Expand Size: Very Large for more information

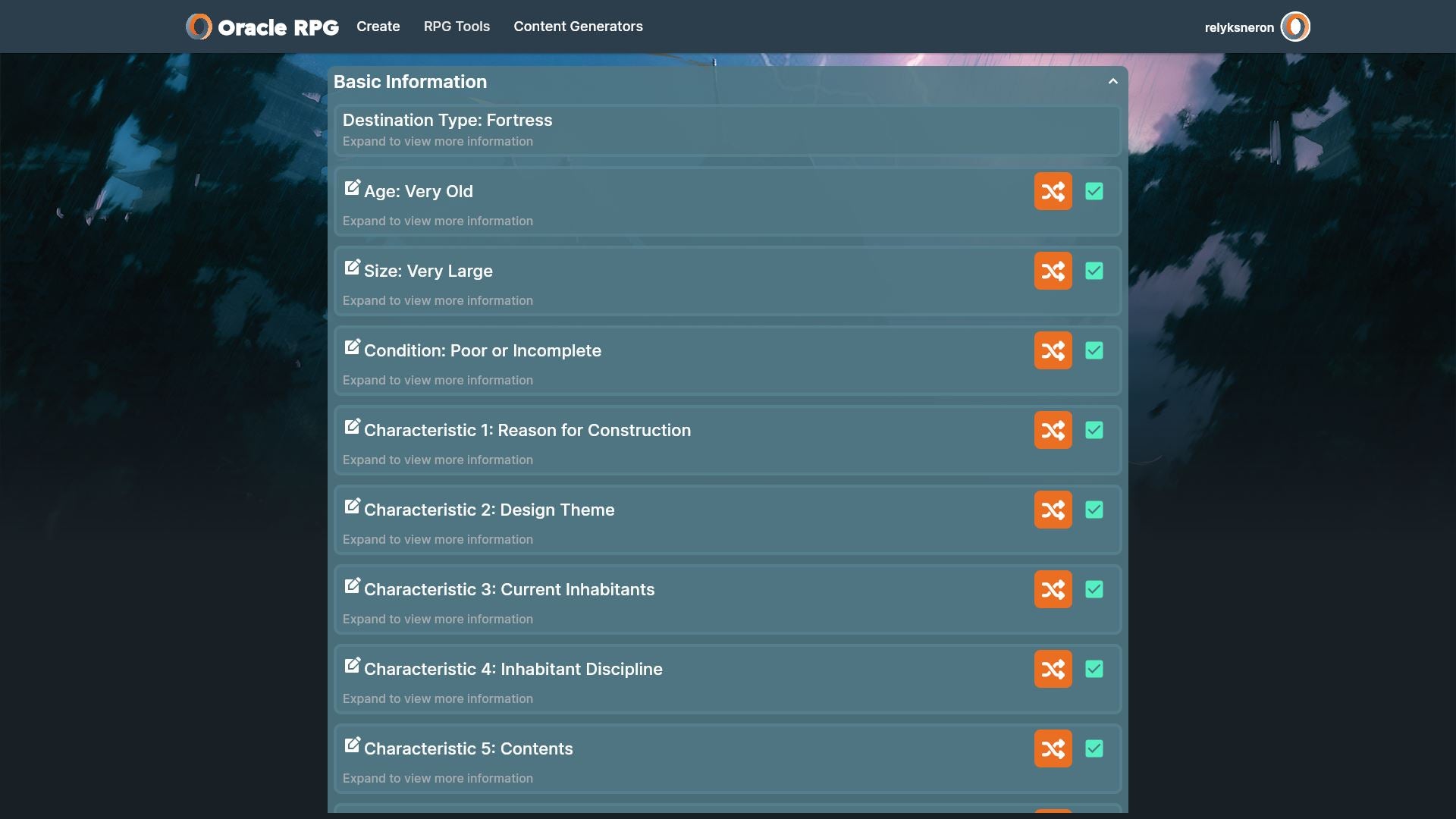[x=438, y=301]
